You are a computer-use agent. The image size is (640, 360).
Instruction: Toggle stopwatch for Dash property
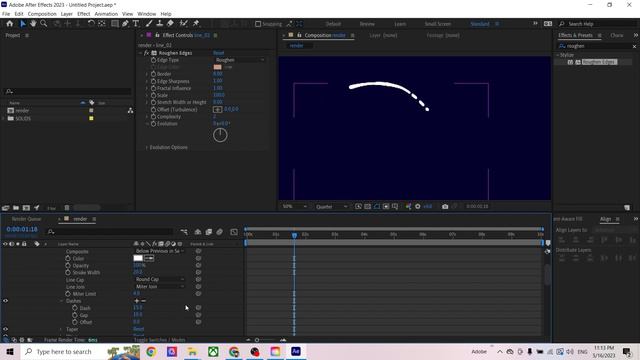click(x=75, y=308)
